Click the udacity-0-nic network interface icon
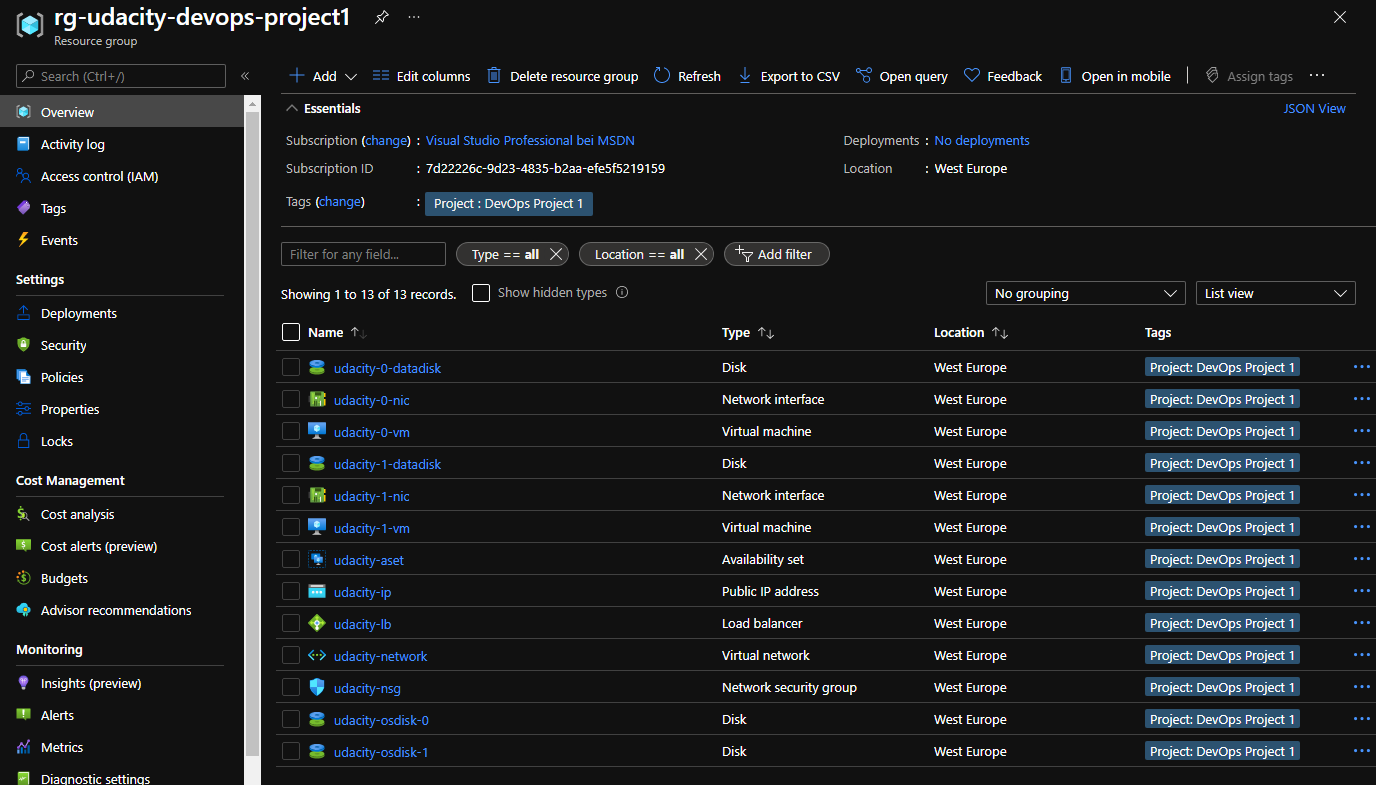The height and width of the screenshot is (785, 1376). [317, 400]
